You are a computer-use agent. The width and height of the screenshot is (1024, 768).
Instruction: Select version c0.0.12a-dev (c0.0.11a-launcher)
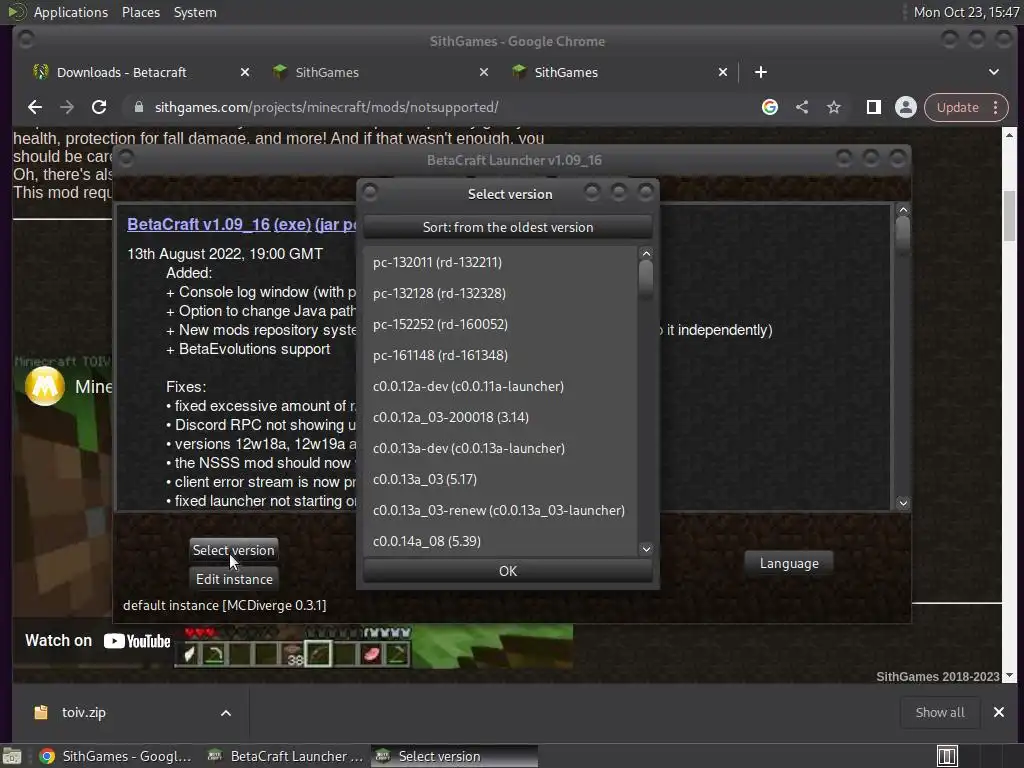[x=500, y=387]
